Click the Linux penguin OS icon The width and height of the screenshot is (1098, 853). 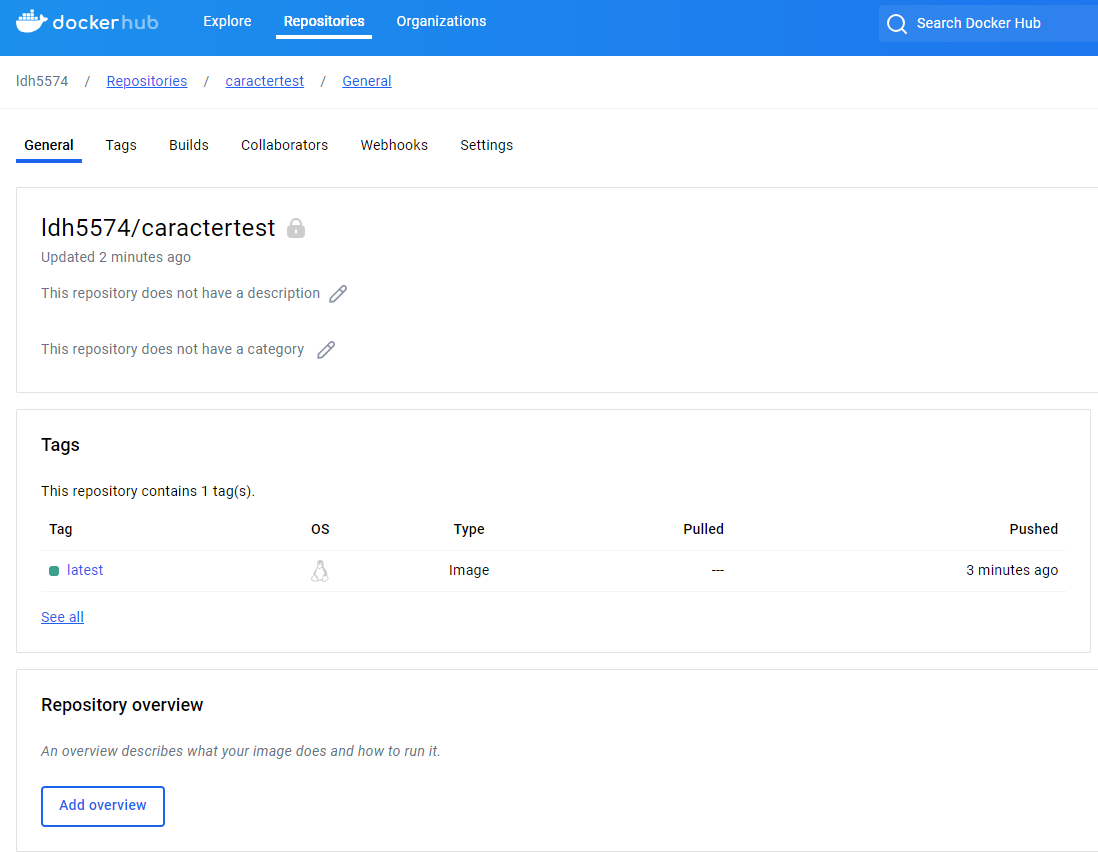(320, 571)
